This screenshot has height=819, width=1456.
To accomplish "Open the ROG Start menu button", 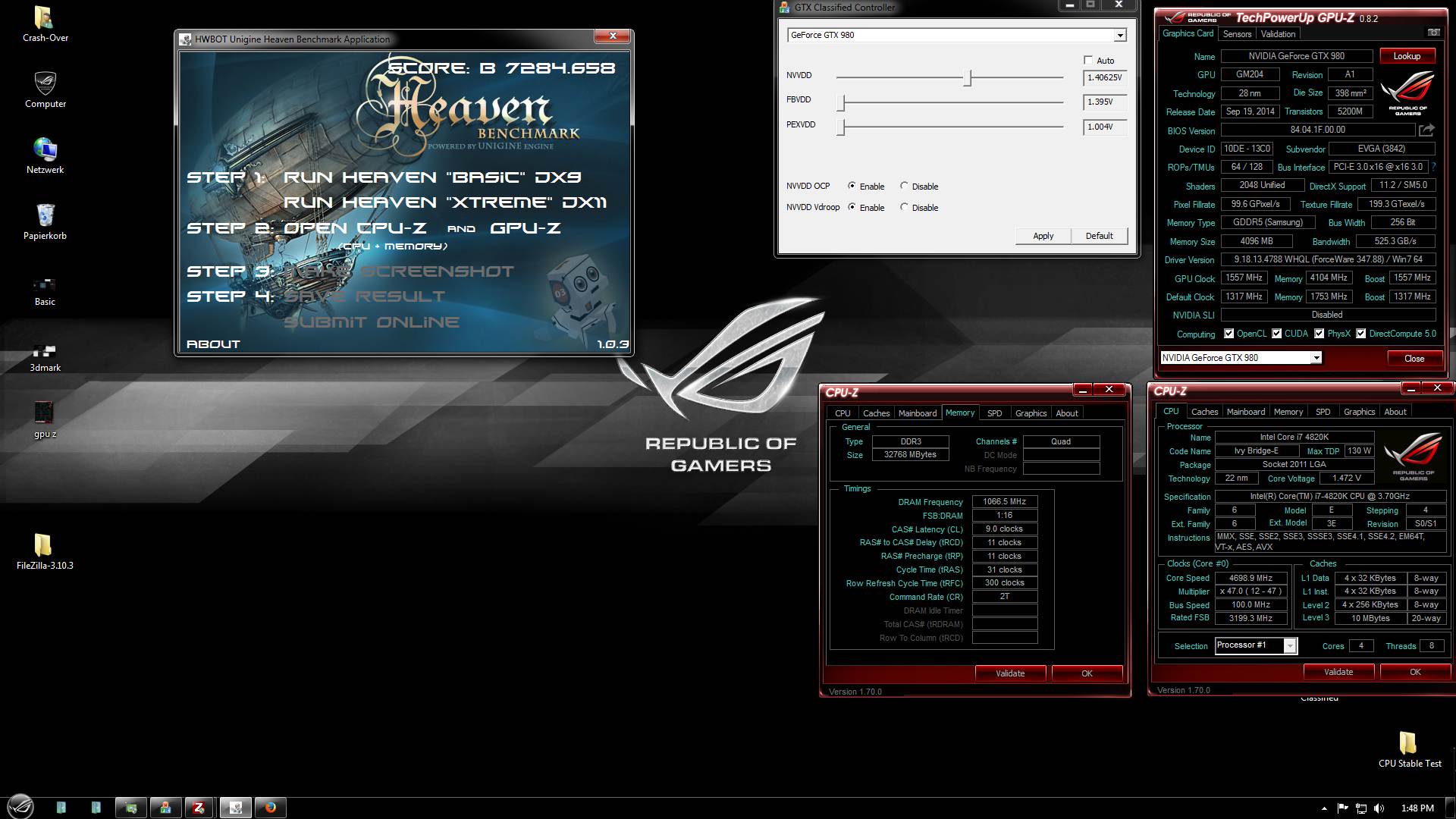I will 20,807.
